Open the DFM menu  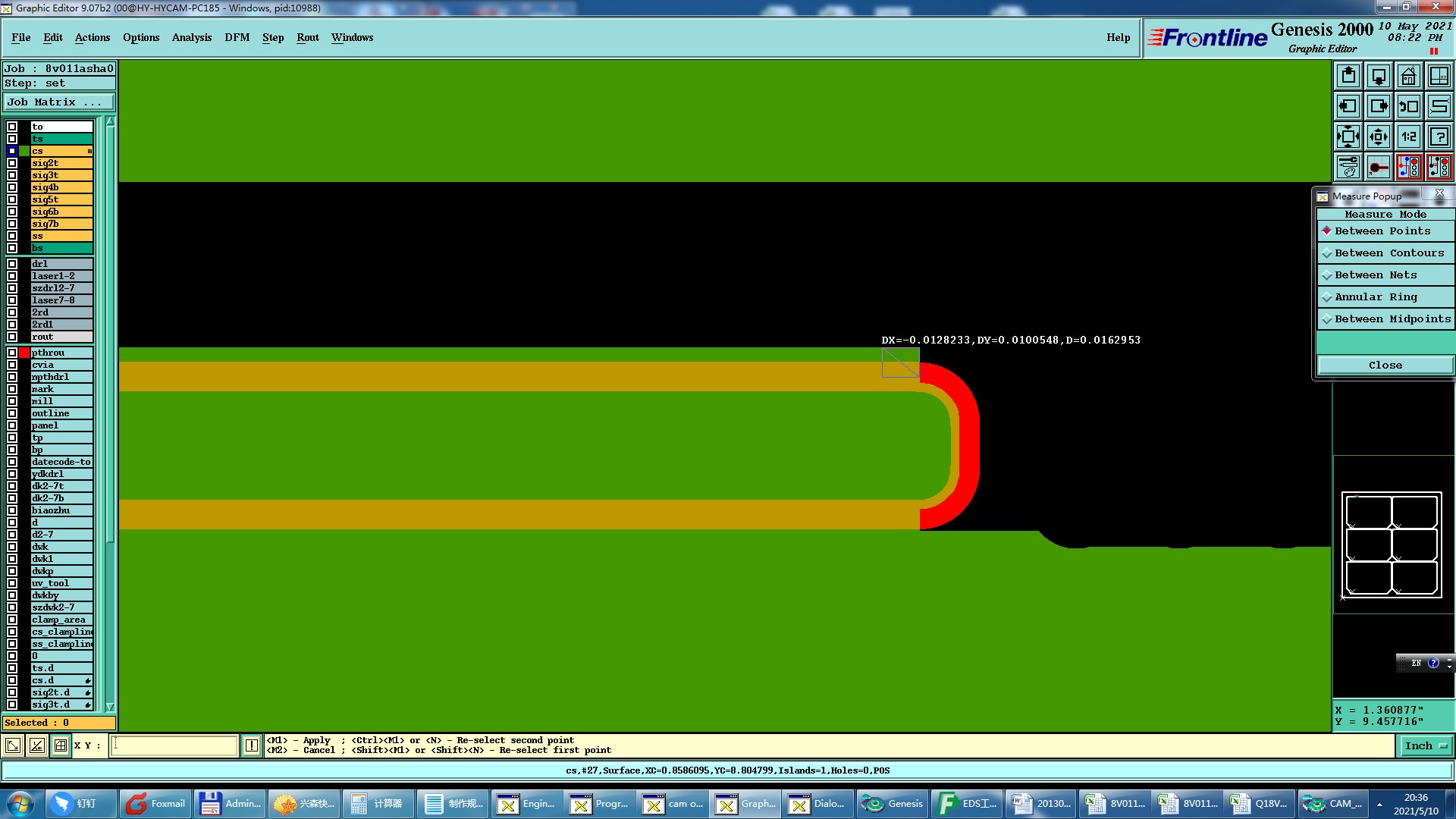(x=237, y=38)
